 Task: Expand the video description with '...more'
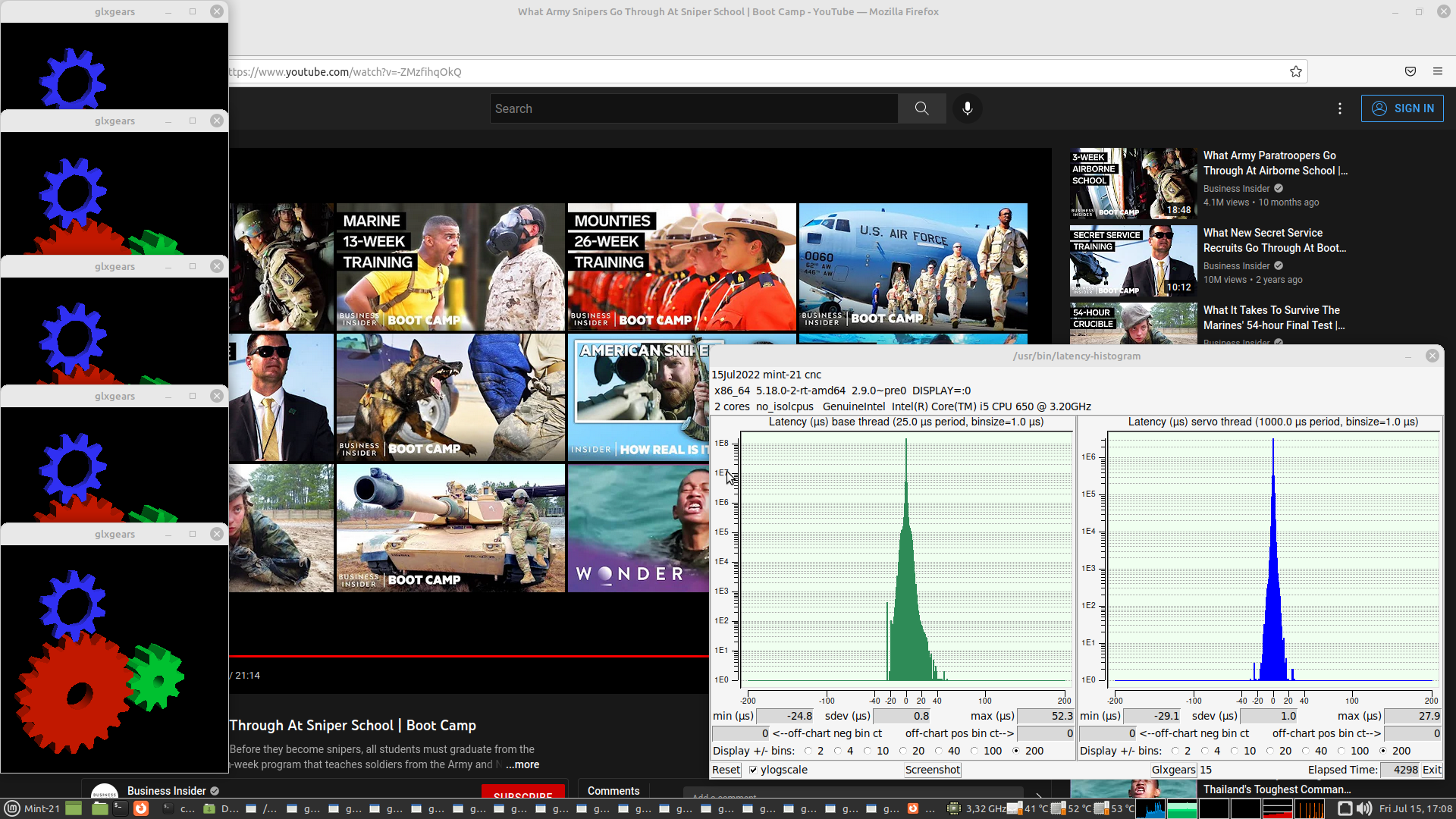click(x=522, y=764)
